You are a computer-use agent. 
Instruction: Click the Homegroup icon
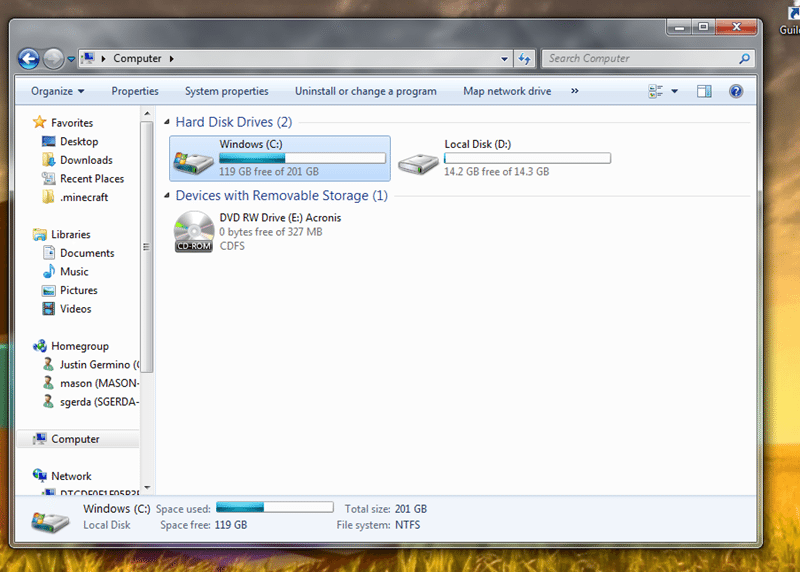39,346
